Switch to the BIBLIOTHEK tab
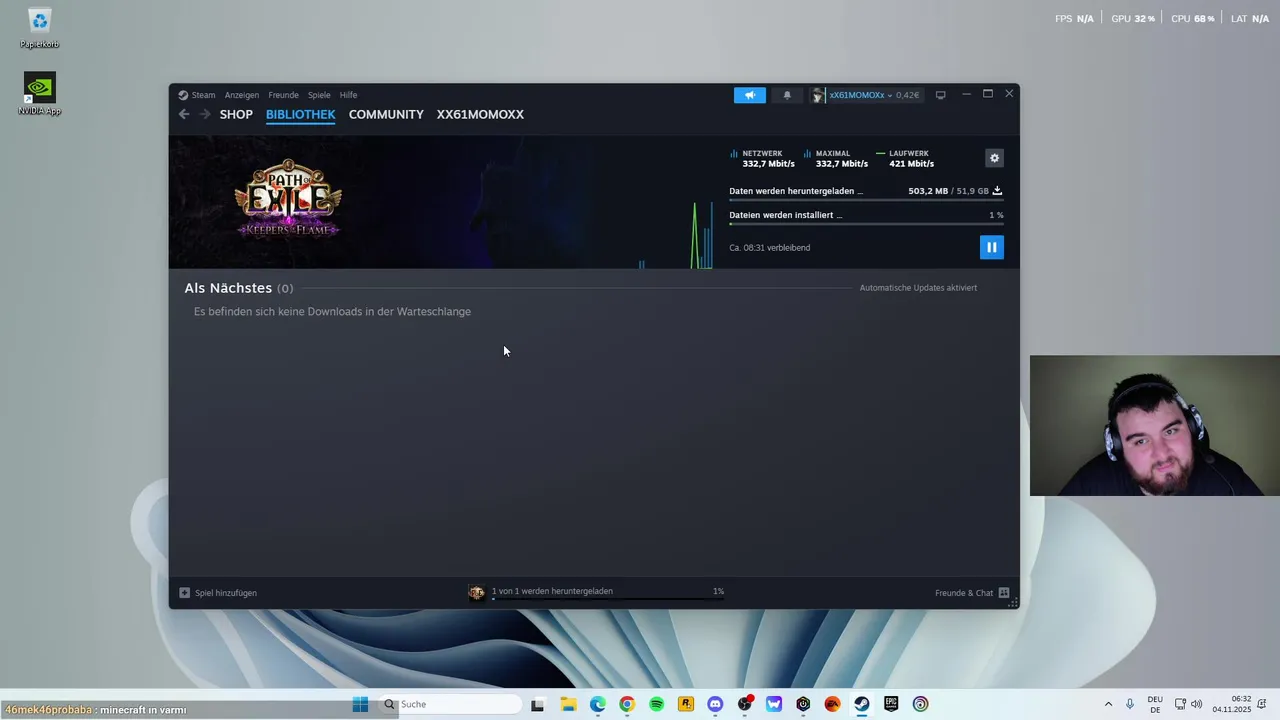This screenshot has height=720, width=1280. [300, 114]
